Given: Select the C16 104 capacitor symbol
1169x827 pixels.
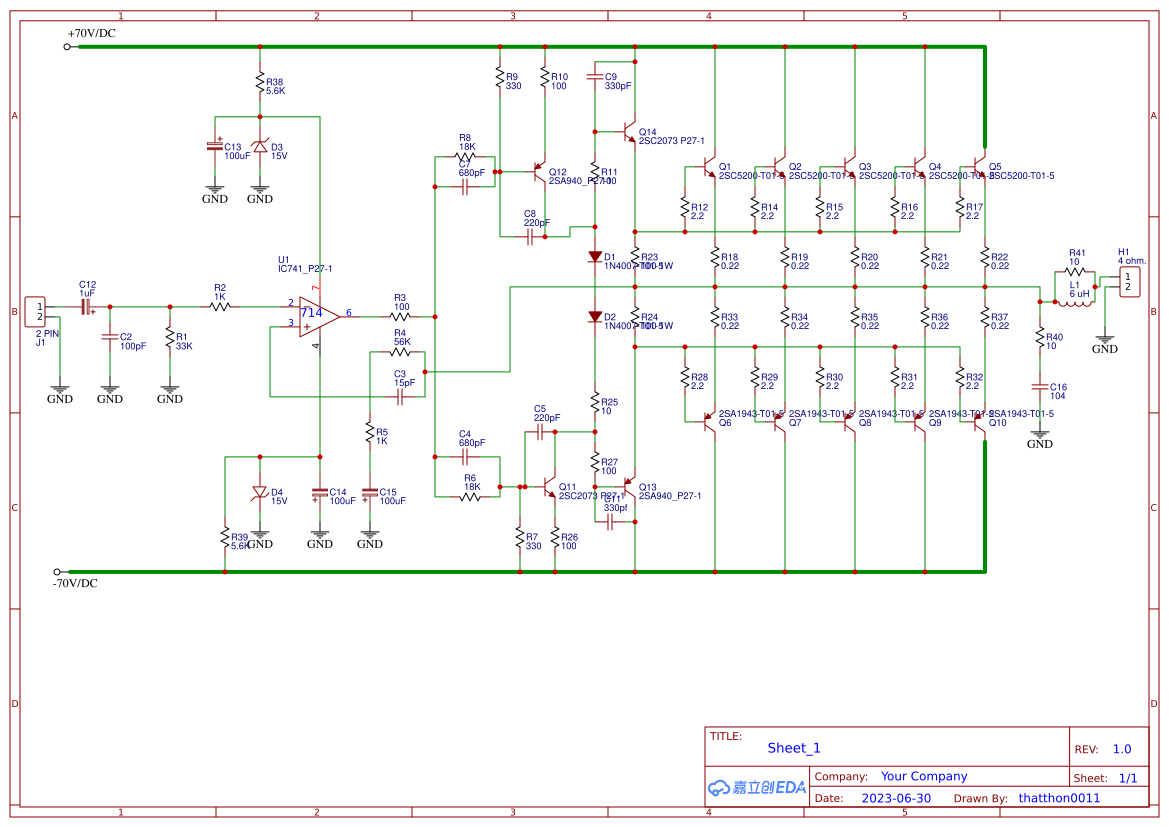Looking at the screenshot, I should (x=1040, y=386).
